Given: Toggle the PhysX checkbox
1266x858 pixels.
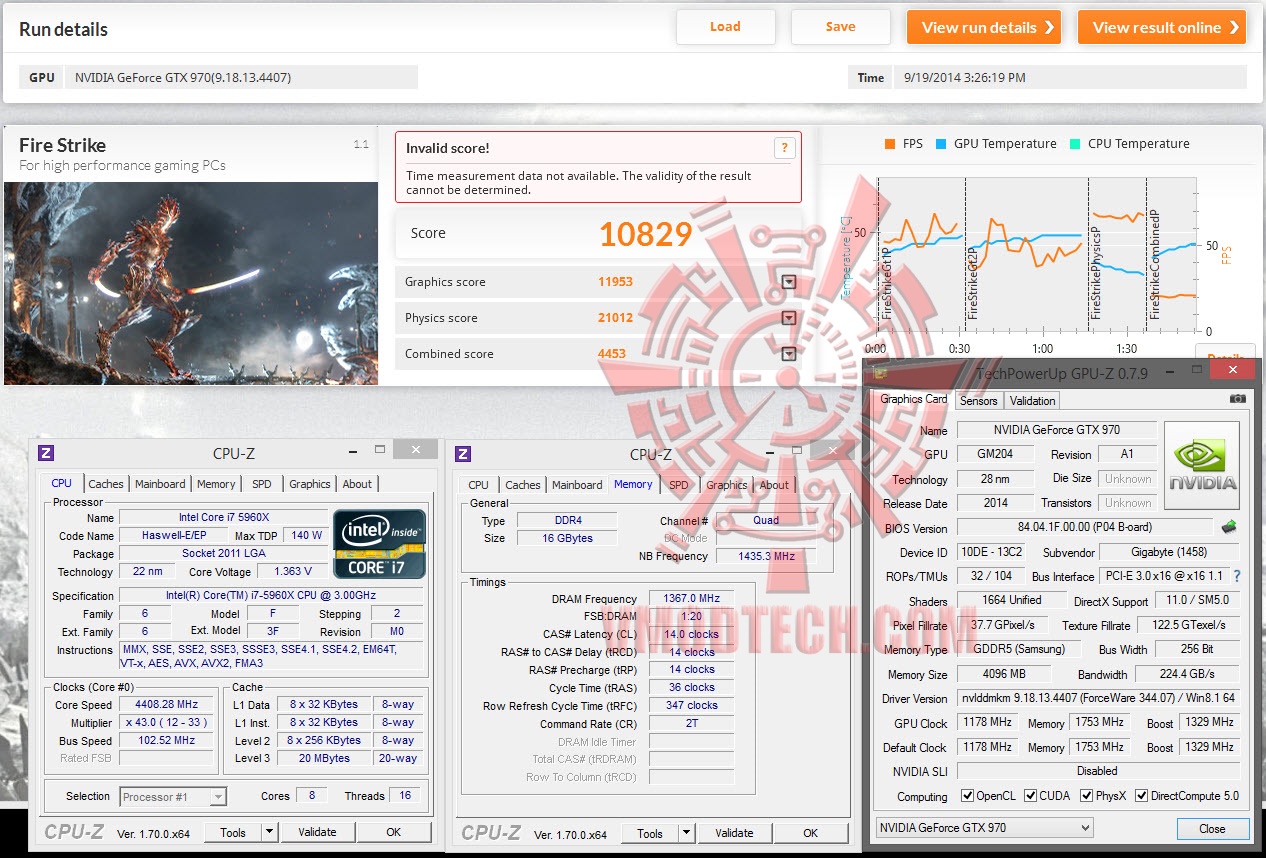Looking at the screenshot, I should pyautogui.click(x=1087, y=796).
